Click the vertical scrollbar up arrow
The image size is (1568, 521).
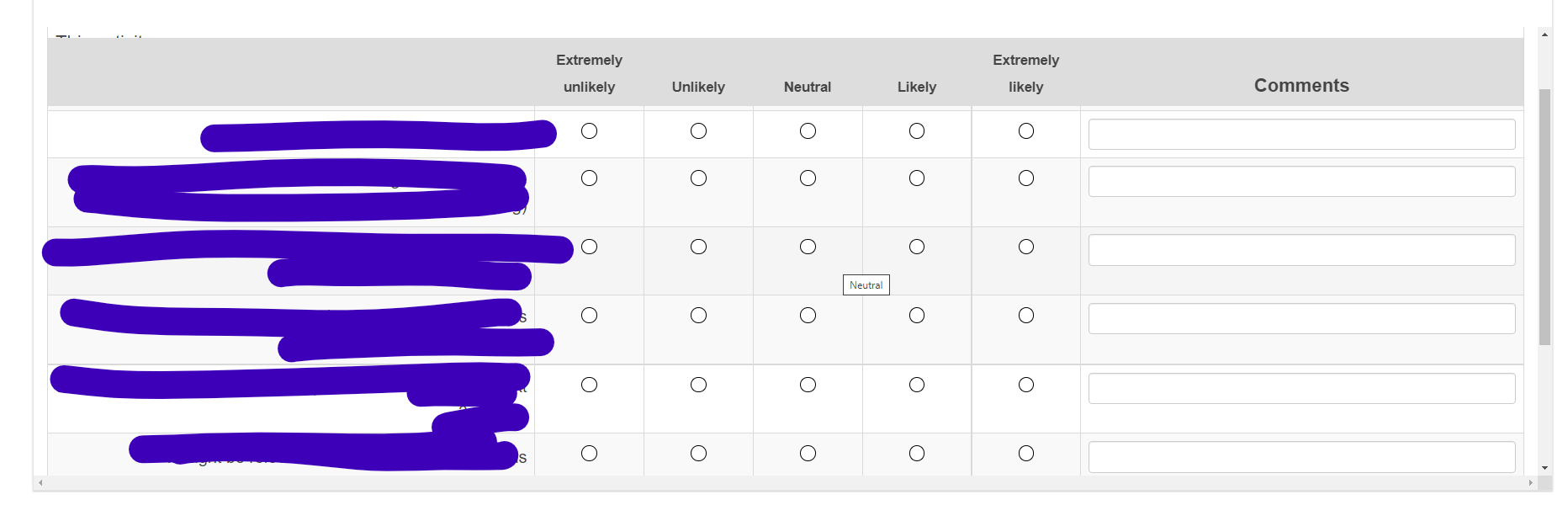tap(1544, 35)
